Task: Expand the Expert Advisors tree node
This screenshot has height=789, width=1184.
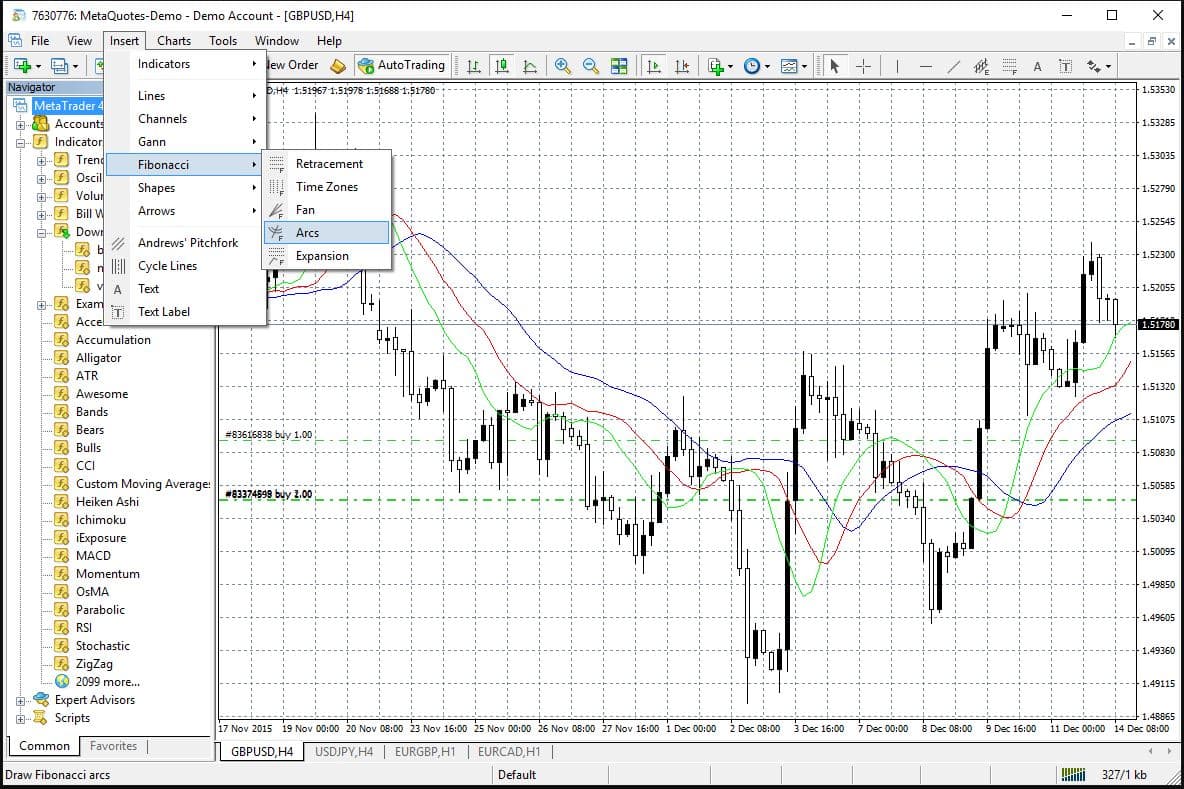Action: [21, 700]
